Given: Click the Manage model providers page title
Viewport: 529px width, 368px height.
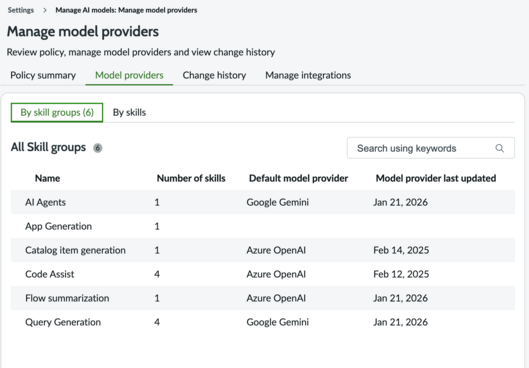Looking at the screenshot, I should coord(83,31).
